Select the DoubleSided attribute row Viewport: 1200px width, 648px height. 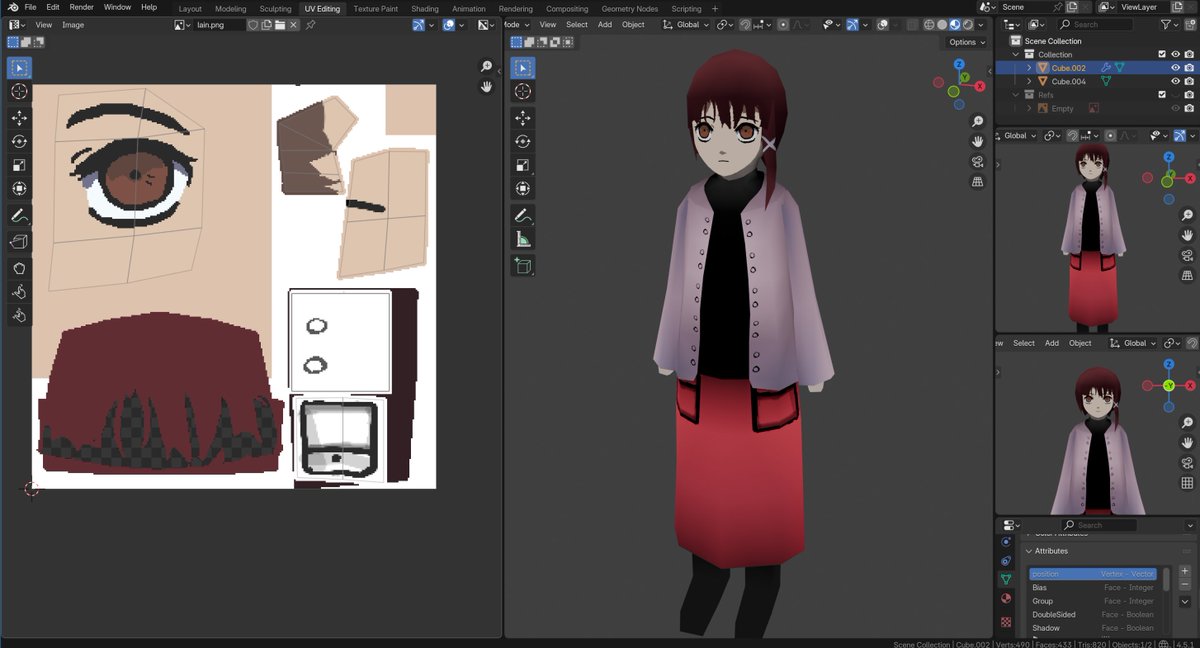coord(1094,614)
